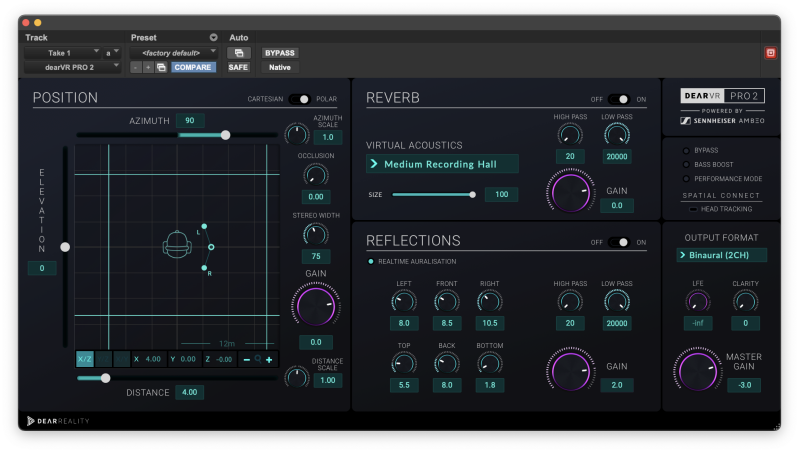799x452 pixels.
Task: Click the Stereo Width knob
Action: pos(315,234)
